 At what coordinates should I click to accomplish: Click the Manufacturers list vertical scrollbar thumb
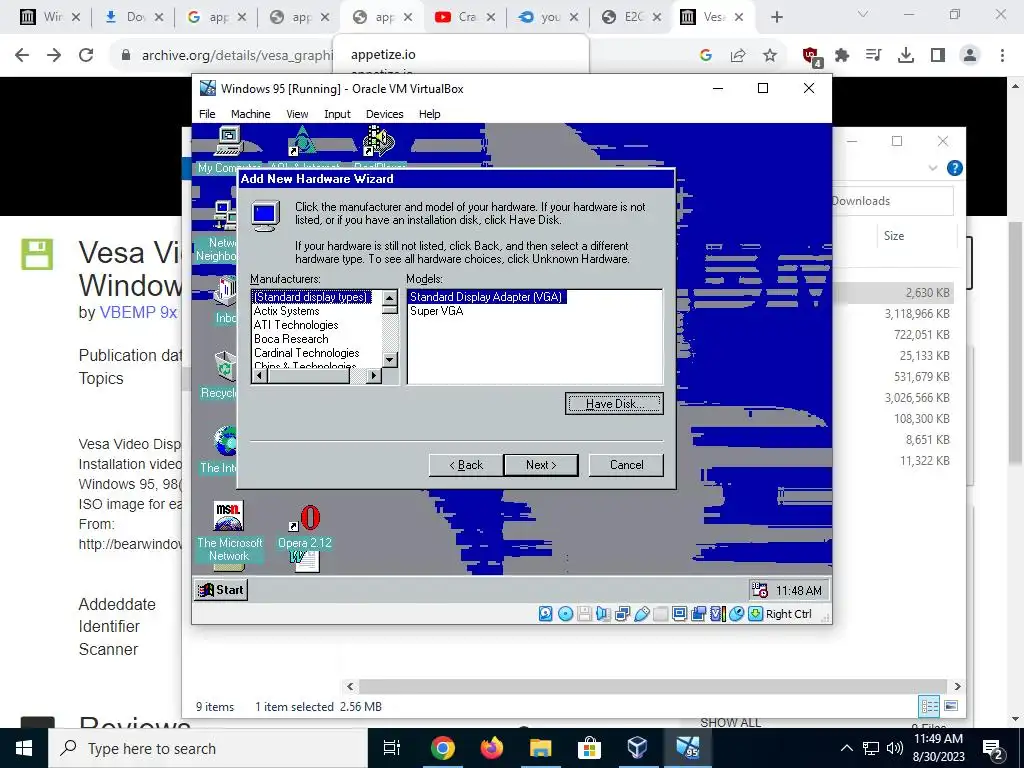click(390, 310)
